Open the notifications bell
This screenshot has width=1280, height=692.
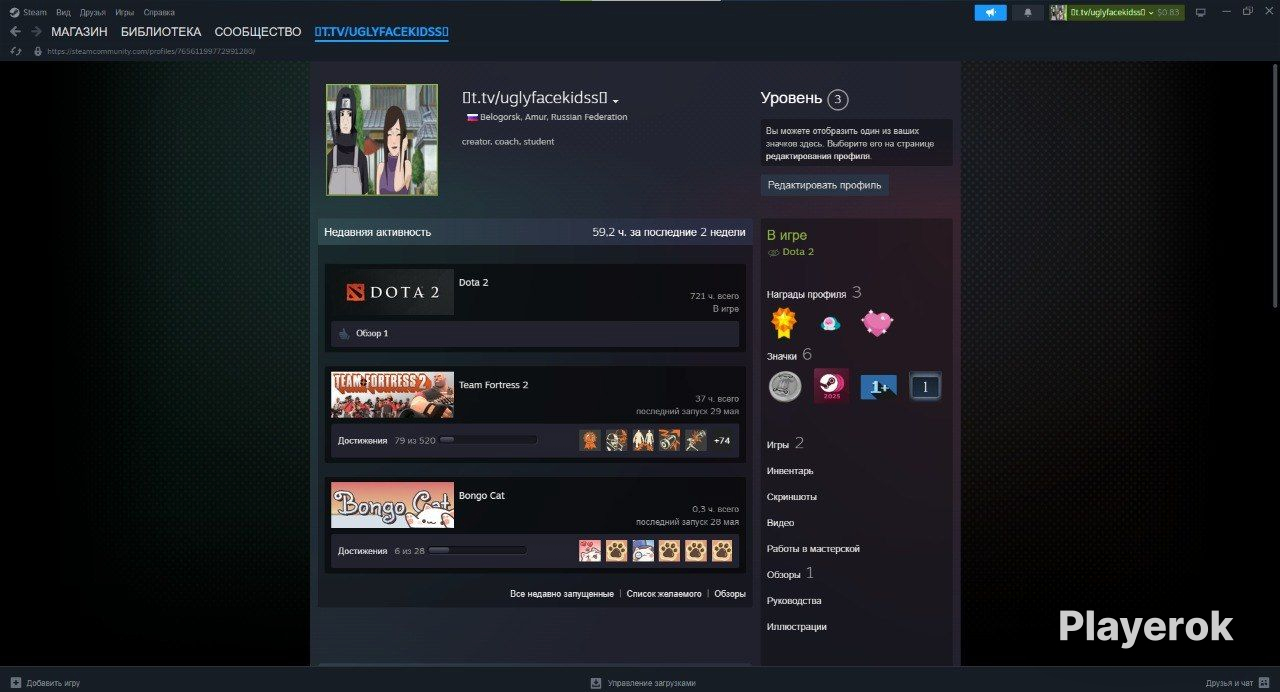[x=1027, y=13]
